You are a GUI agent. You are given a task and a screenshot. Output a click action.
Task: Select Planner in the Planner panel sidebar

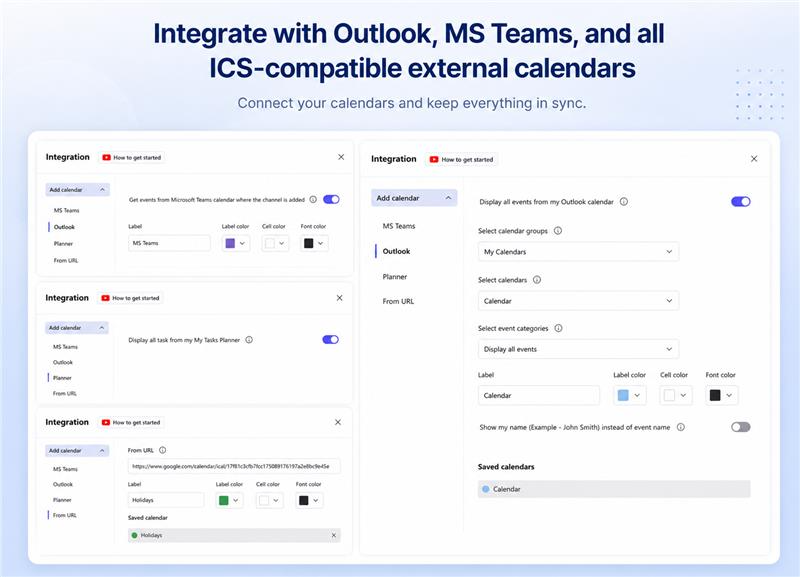point(62,378)
